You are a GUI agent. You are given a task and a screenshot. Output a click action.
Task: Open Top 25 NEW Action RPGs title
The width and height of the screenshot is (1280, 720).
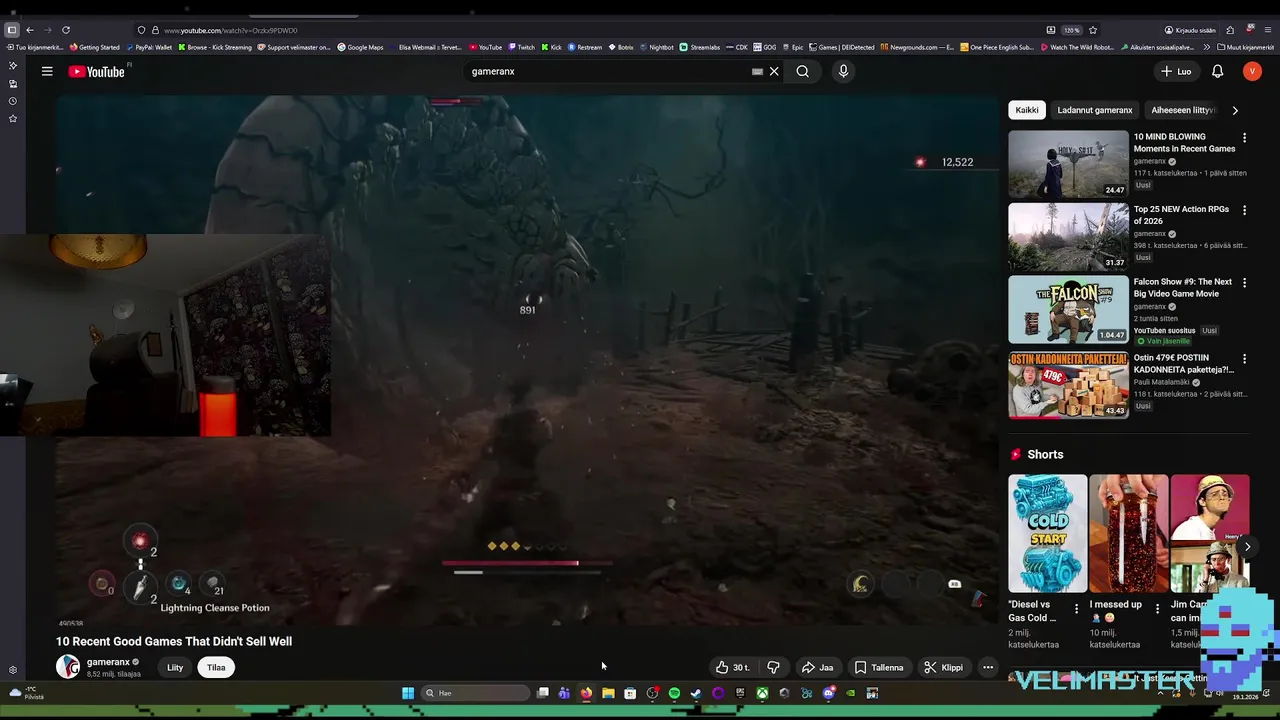[x=1181, y=215]
